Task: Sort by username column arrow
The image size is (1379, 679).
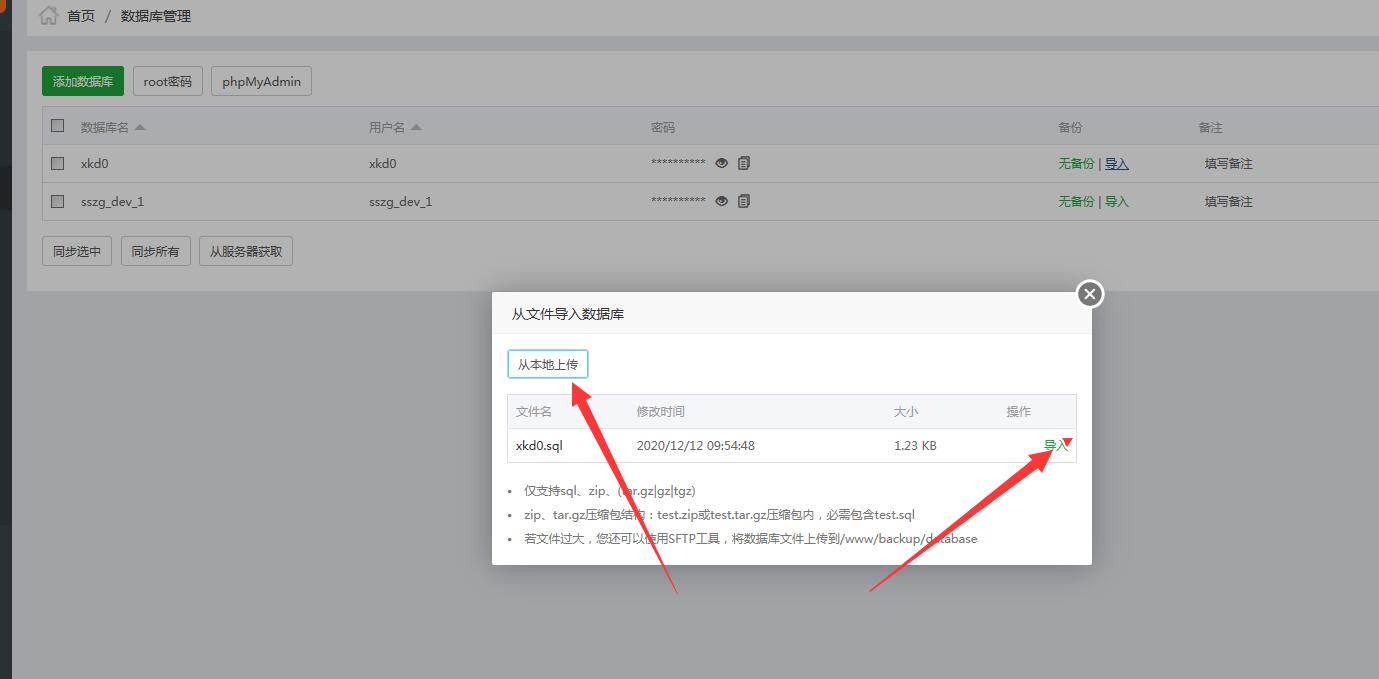Action: click(x=416, y=128)
